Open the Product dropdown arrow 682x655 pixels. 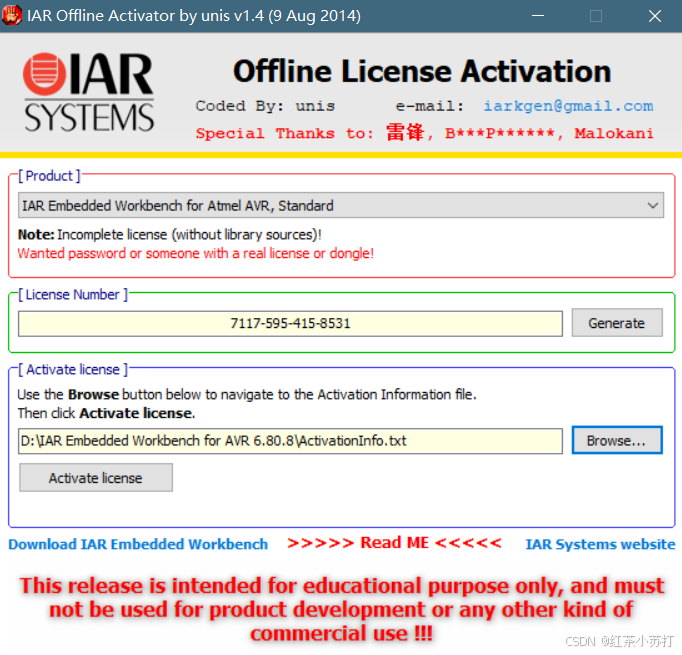[652, 205]
